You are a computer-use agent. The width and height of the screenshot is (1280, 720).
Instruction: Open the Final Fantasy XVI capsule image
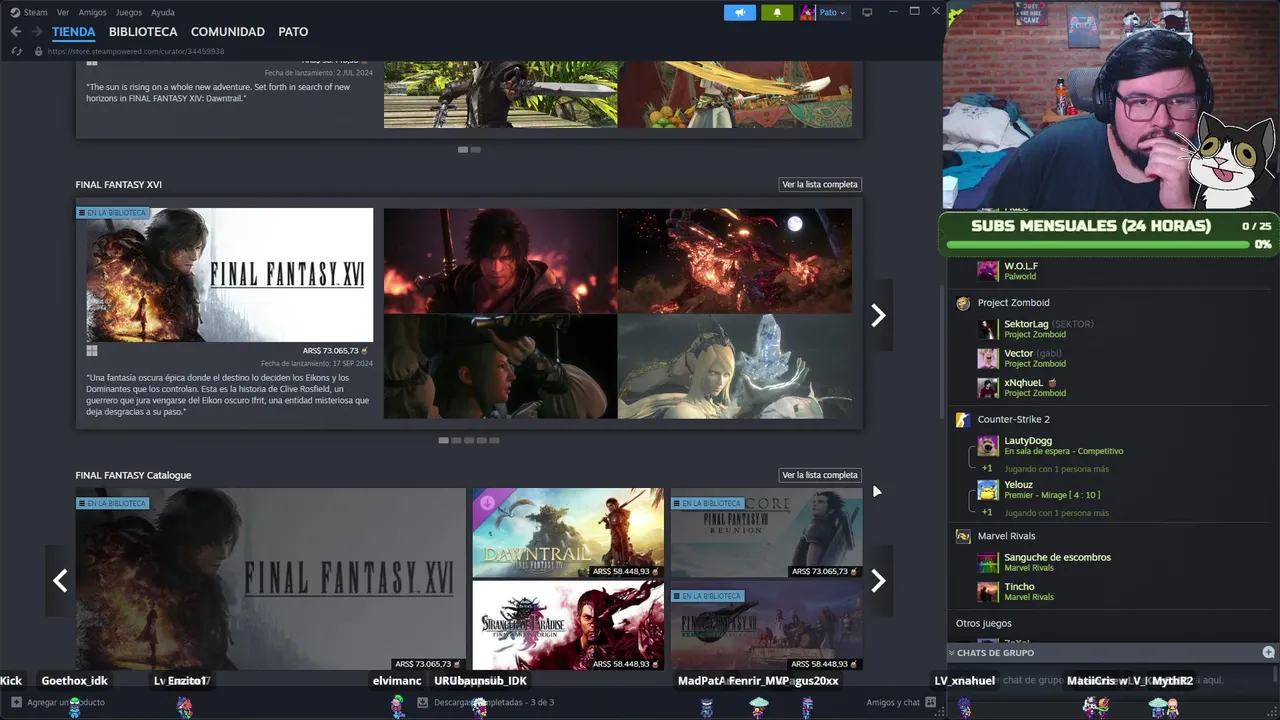click(x=230, y=275)
